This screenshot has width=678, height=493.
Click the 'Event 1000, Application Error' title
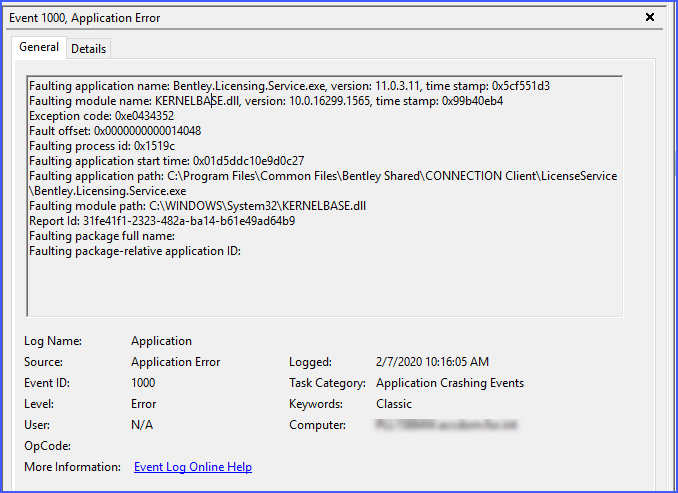[x=85, y=18]
